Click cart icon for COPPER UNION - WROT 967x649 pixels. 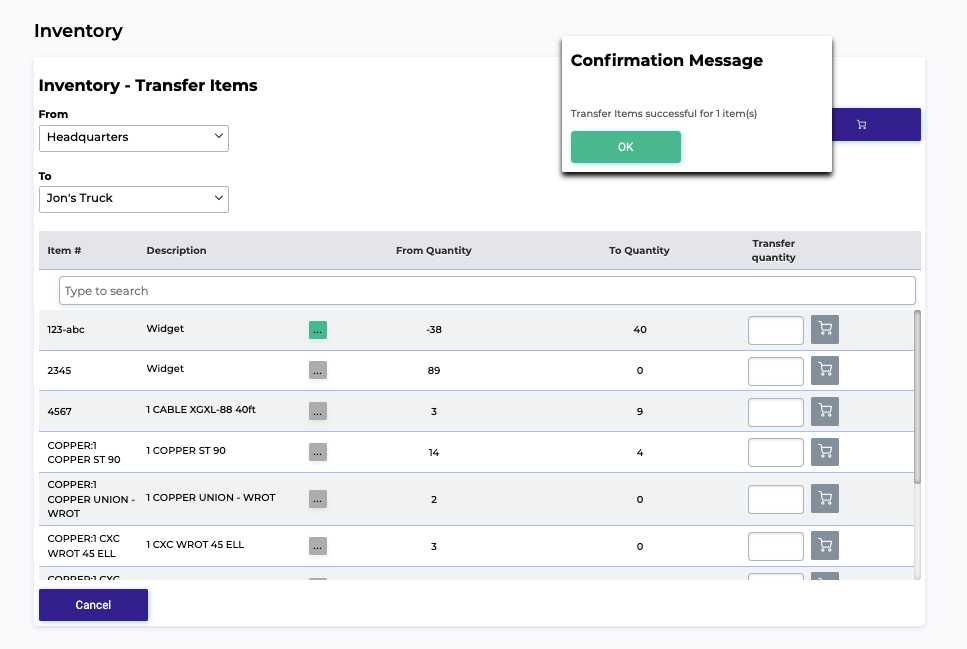click(x=824, y=499)
